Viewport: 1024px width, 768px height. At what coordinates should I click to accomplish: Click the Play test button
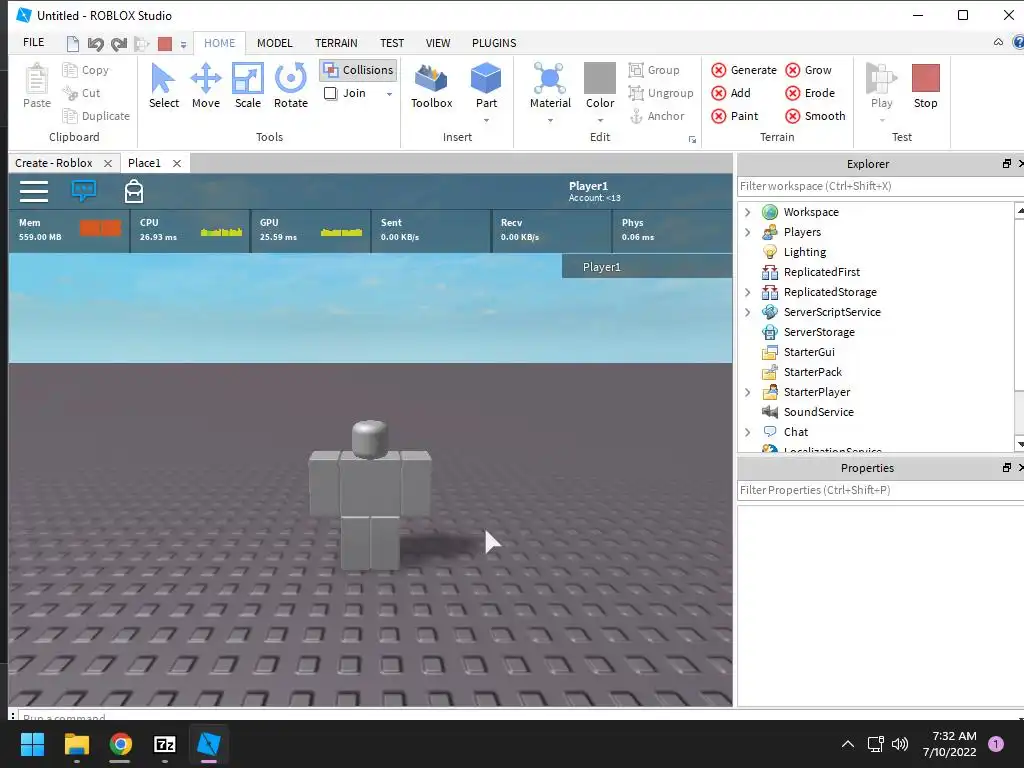coord(881,85)
